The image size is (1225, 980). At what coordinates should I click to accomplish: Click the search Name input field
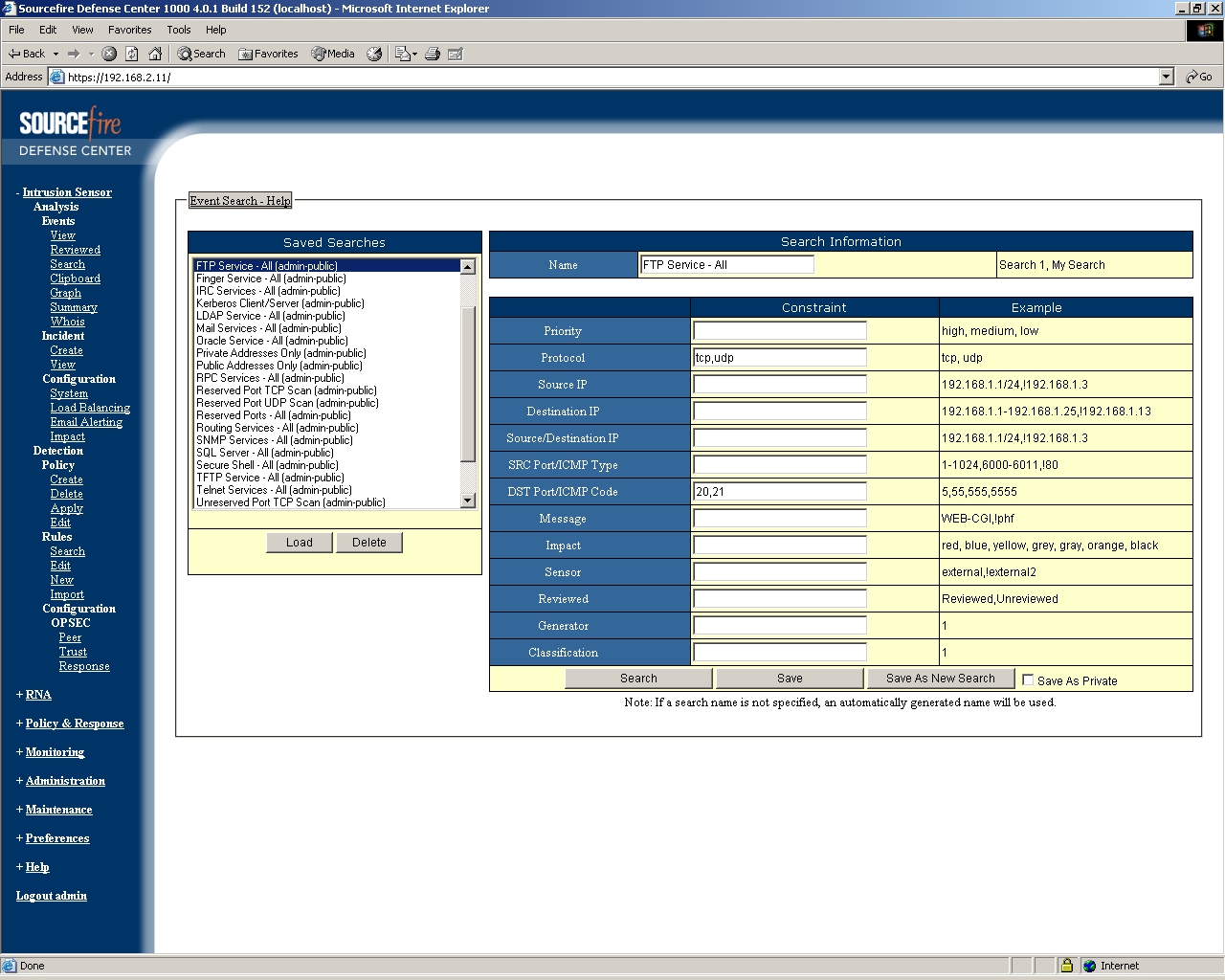pos(726,265)
